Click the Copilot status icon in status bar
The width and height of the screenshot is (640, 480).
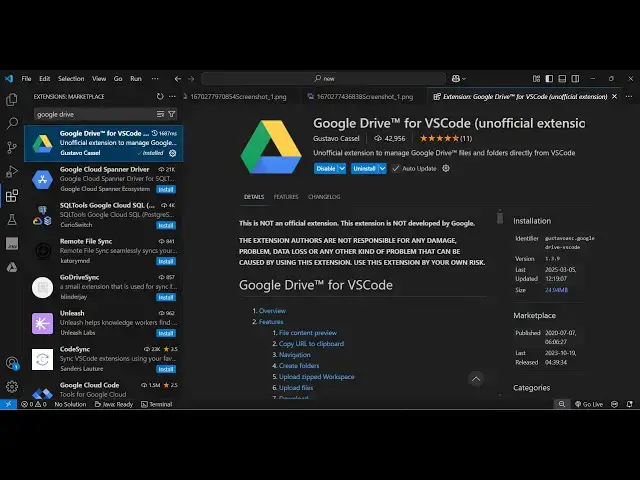tap(614, 404)
